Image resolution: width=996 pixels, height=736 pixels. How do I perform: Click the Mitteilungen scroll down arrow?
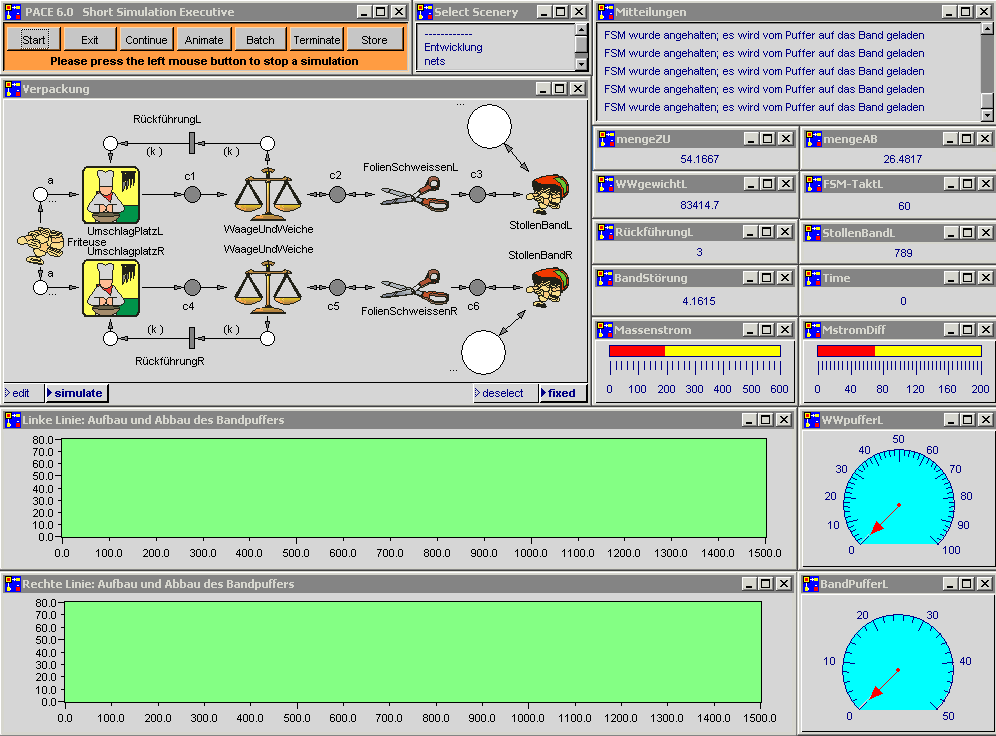(986, 115)
